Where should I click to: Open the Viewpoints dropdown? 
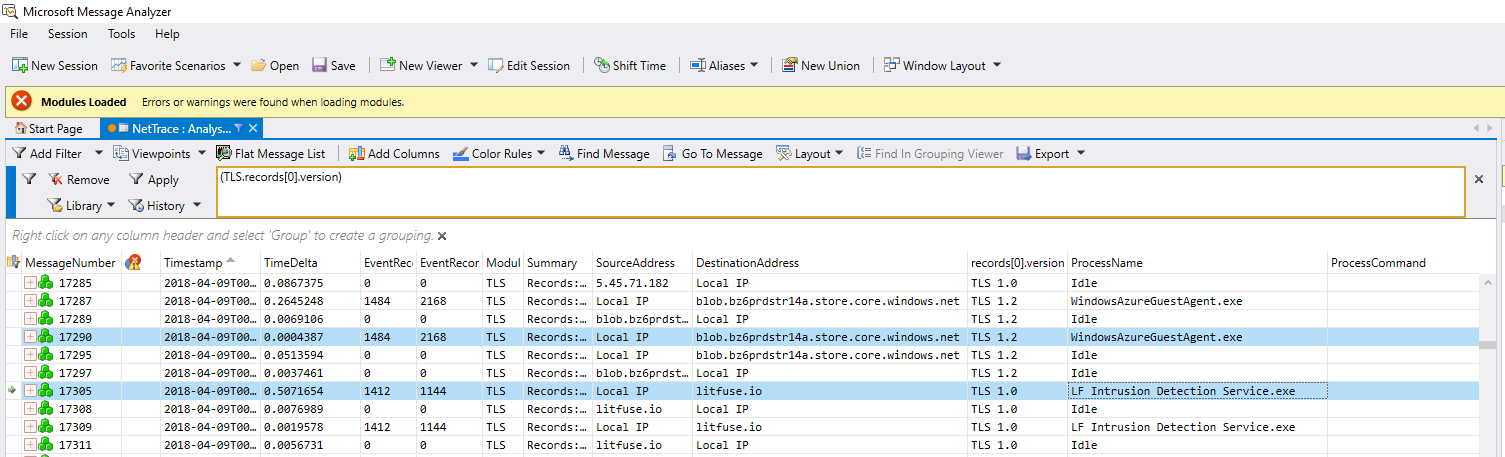tap(160, 153)
